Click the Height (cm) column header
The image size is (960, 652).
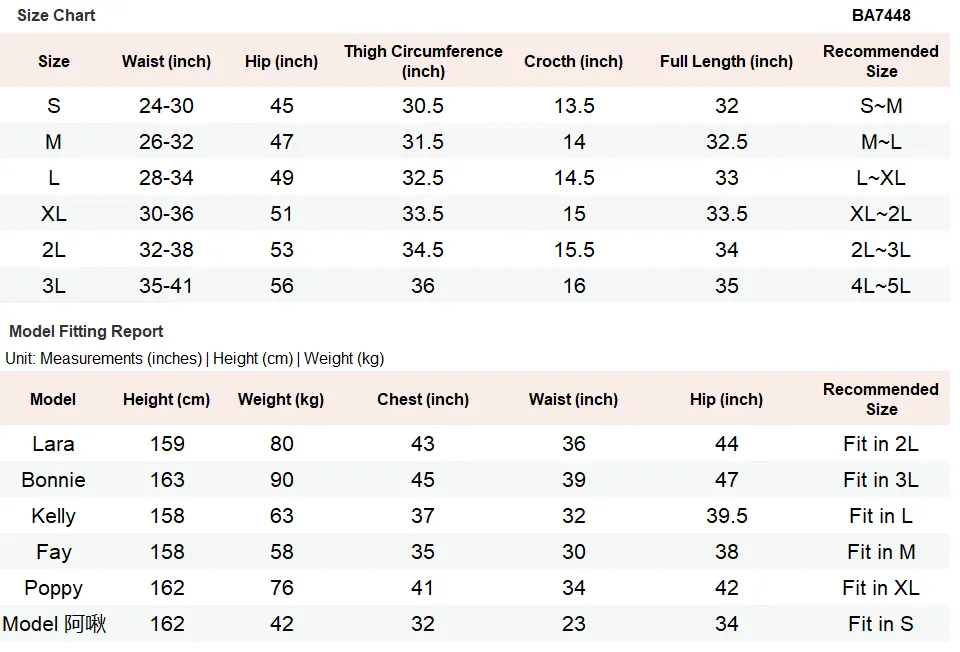pyautogui.click(x=166, y=399)
